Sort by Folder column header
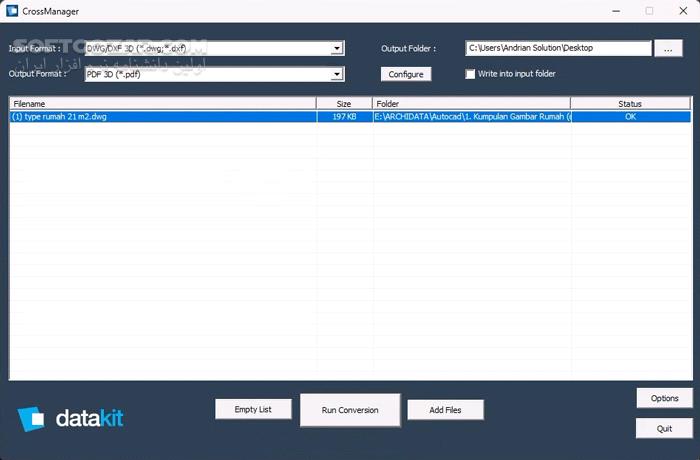 pos(471,104)
